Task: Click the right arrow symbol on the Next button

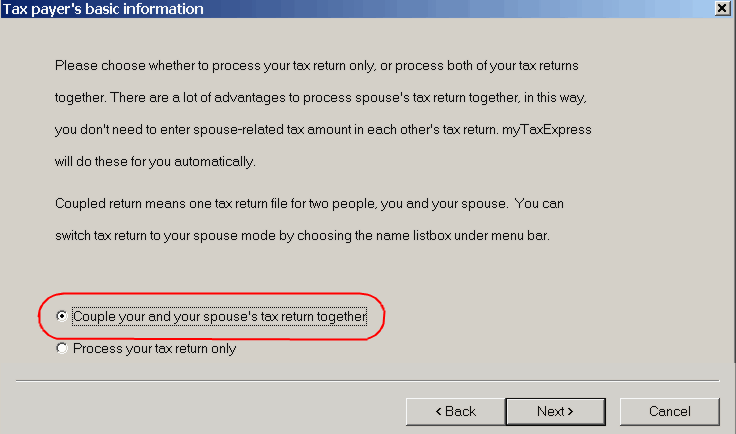Action: [x=570, y=411]
